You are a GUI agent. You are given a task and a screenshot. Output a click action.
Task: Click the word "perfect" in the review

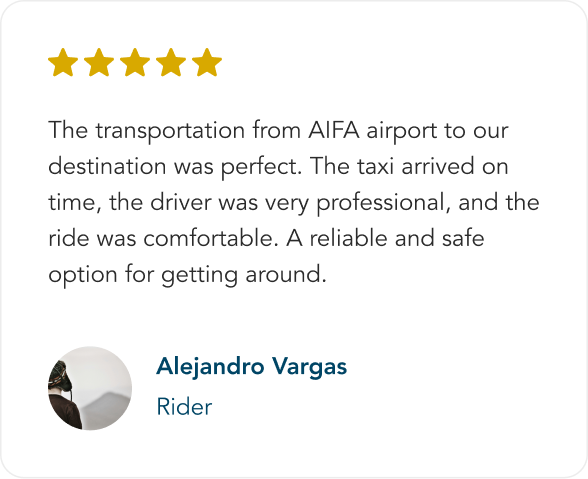coord(261,167)
